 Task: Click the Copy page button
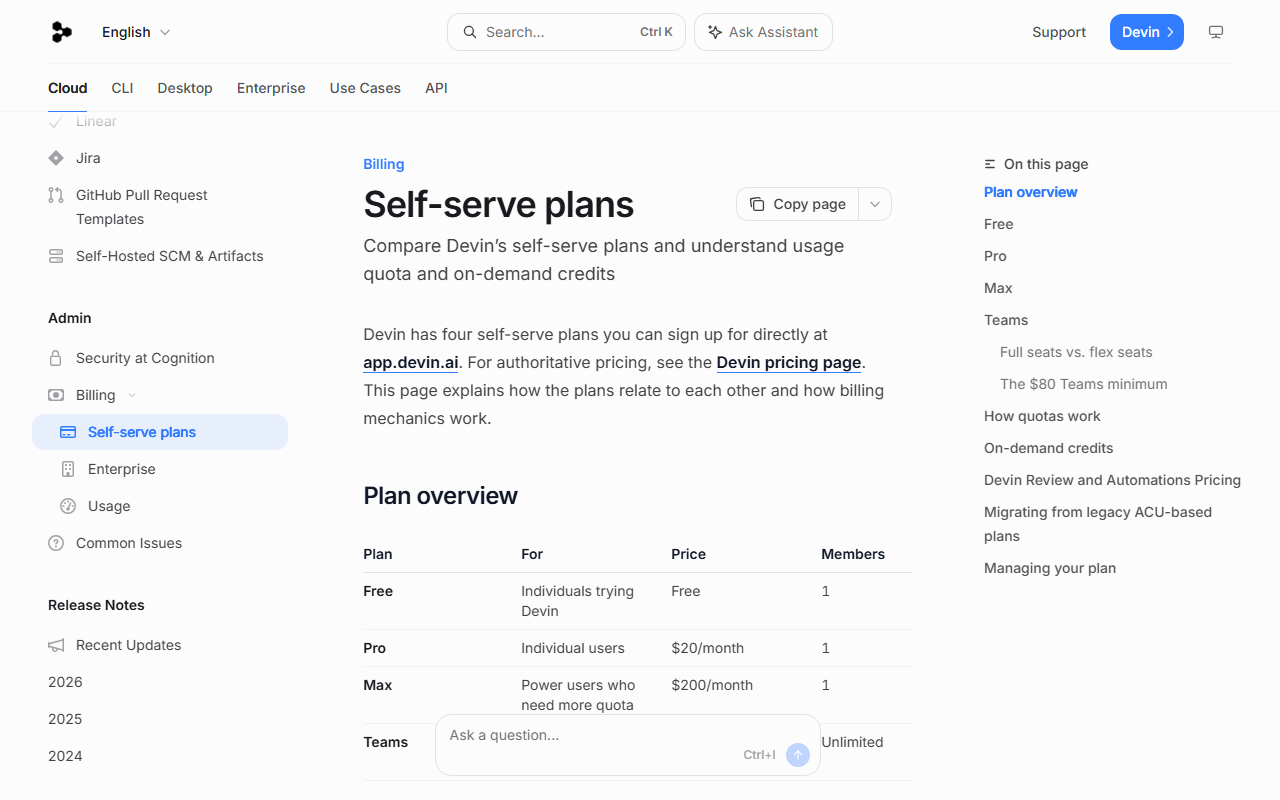tap(798, 204)
